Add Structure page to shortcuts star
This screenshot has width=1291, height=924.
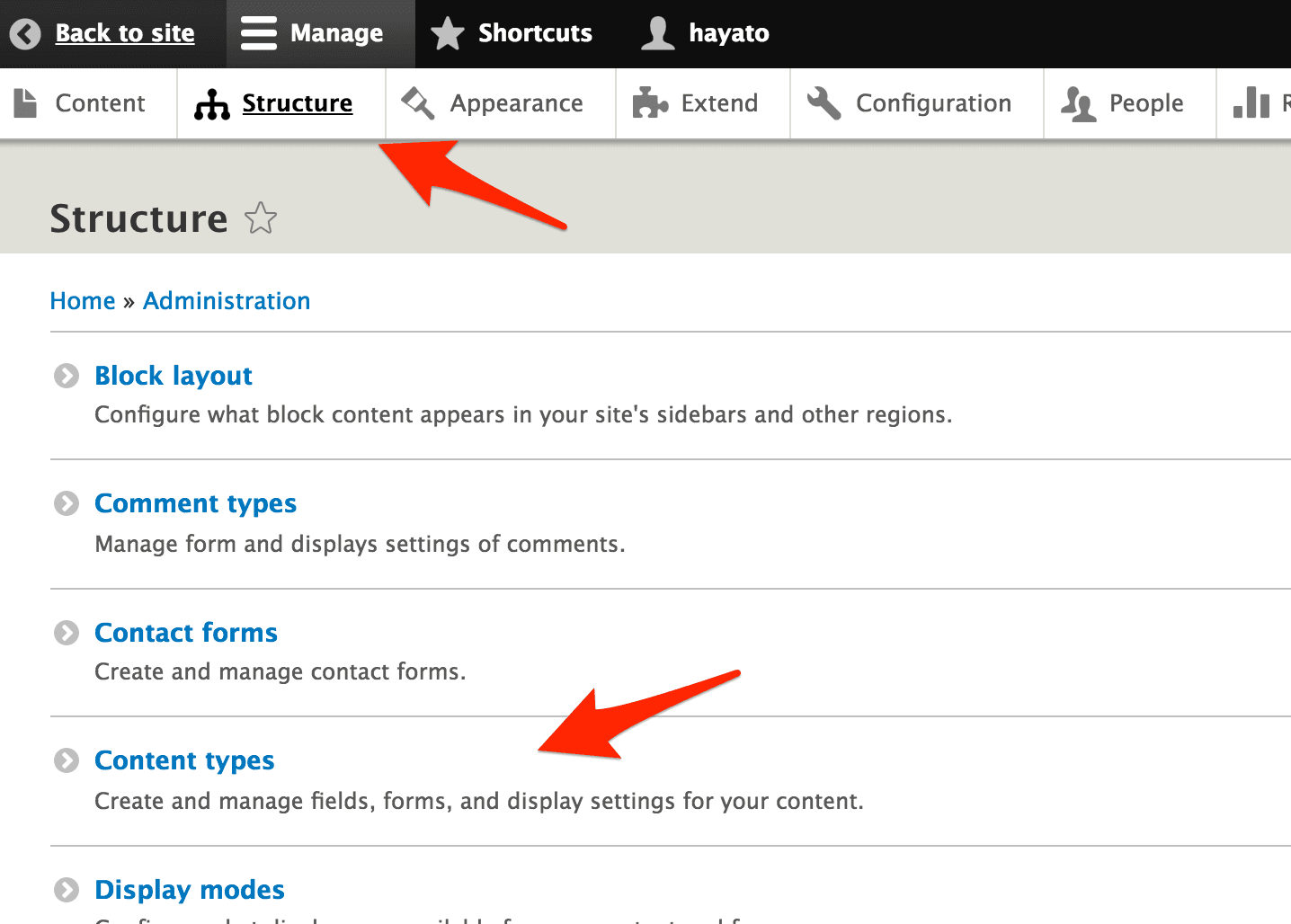[261, 218]
